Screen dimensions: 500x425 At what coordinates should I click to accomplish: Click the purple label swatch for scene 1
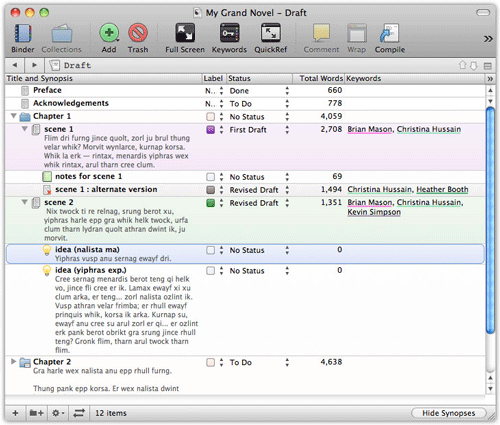[x=210, y=130]
